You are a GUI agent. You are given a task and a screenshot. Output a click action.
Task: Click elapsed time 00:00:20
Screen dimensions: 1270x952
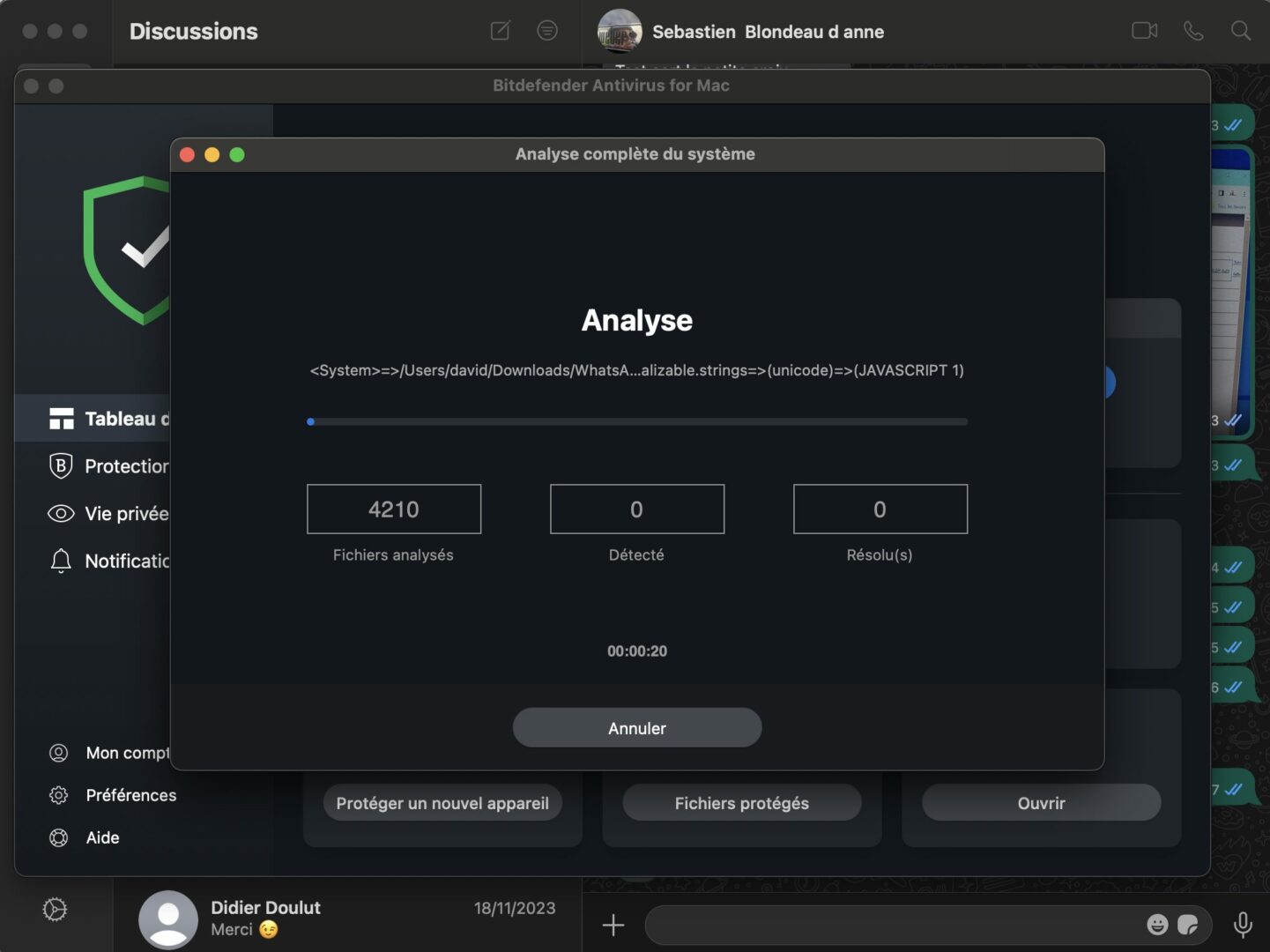click(637, 651)
